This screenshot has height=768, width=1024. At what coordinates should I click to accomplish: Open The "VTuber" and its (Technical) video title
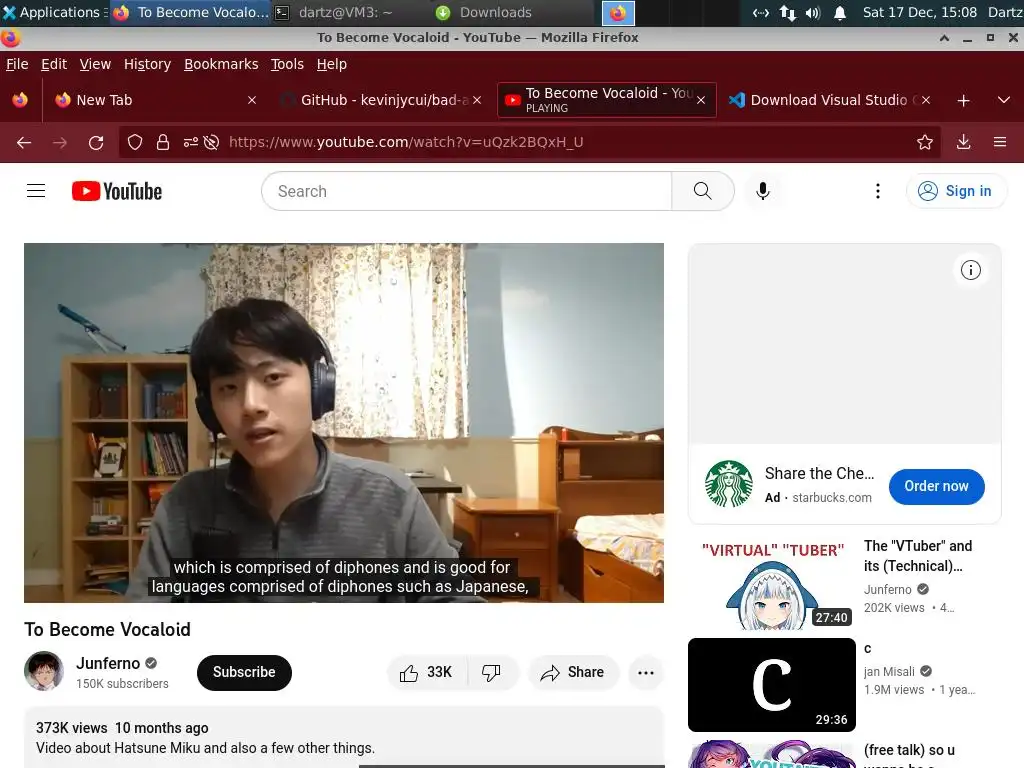[918, 556]
